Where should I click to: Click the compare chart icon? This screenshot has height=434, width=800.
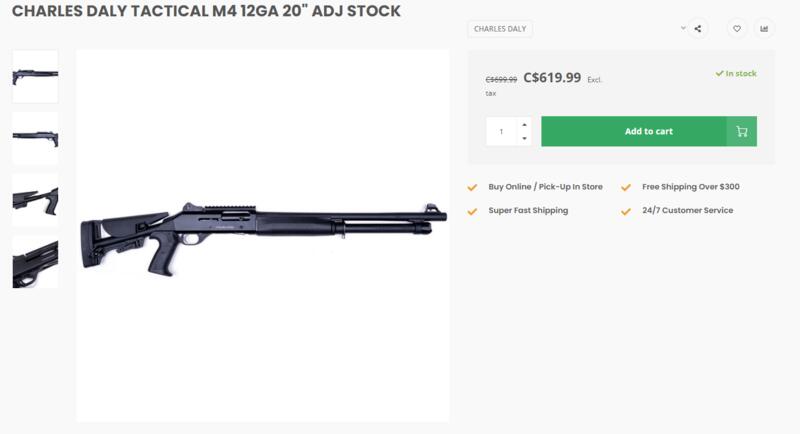[x=764, y=29]
